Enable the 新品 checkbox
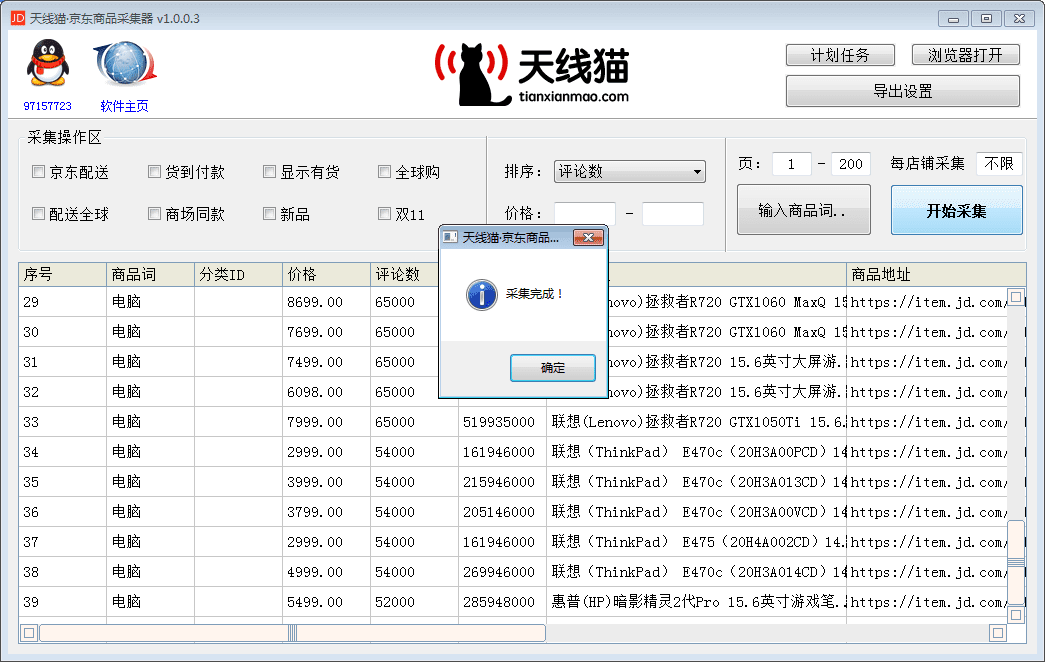1045x662 pixels. [x=269, y=213]
